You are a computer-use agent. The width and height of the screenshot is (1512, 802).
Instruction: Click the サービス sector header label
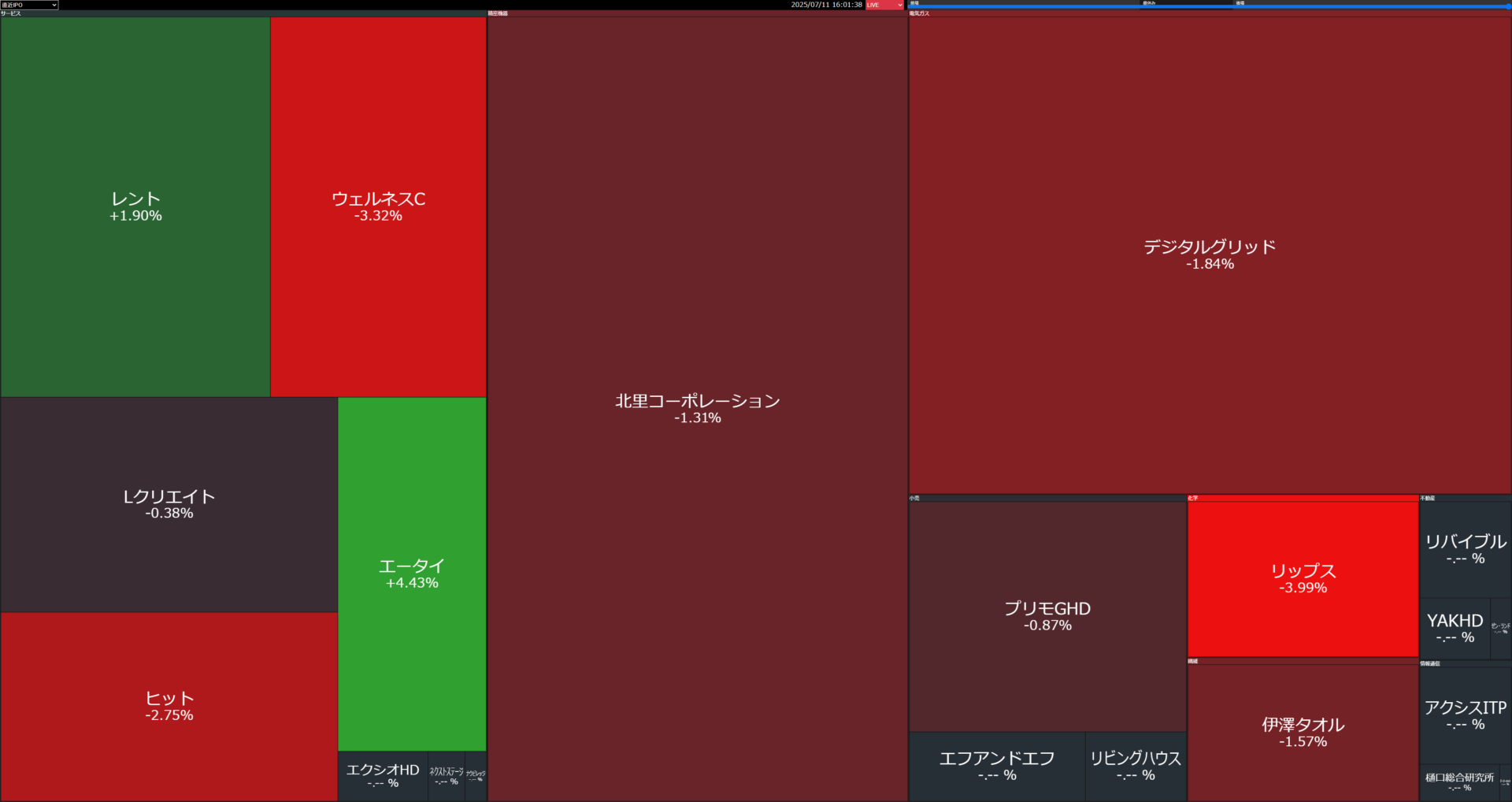10,13
